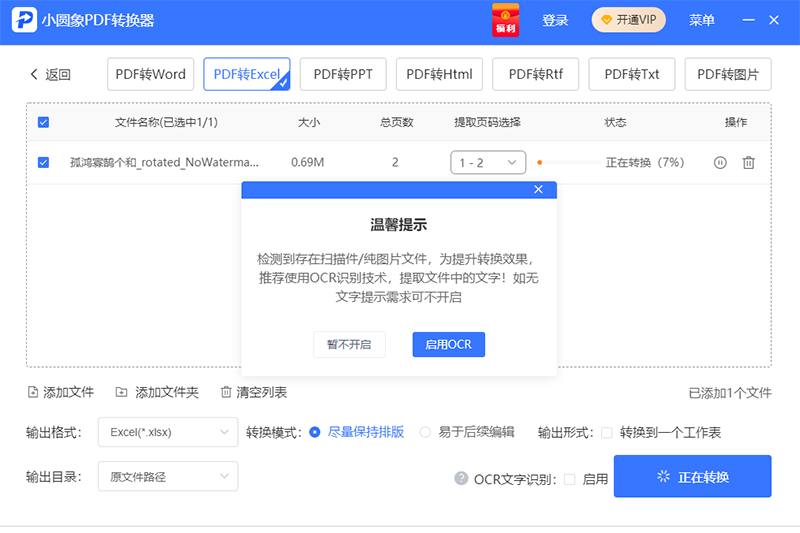Image resolution: width=800 pixels, height=533 pixels.
Task: Switch to the PDF转PPT tab
Action: [x=343, y=74]
